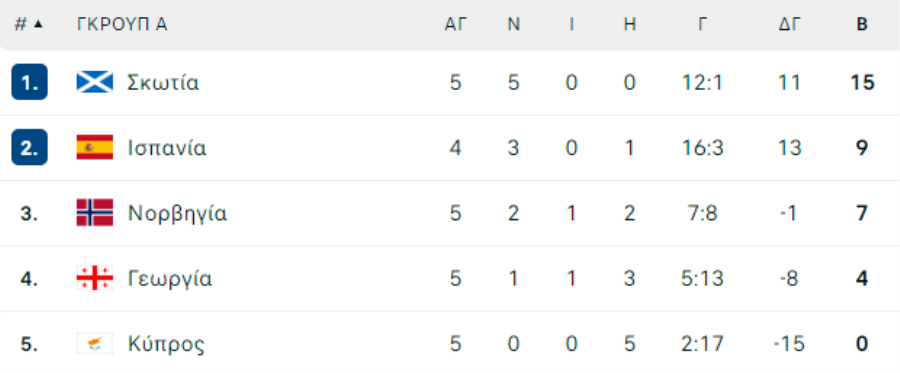The image size is (900, 373).
Task: Click the Georgia flag icon
Action: (95, 278)
